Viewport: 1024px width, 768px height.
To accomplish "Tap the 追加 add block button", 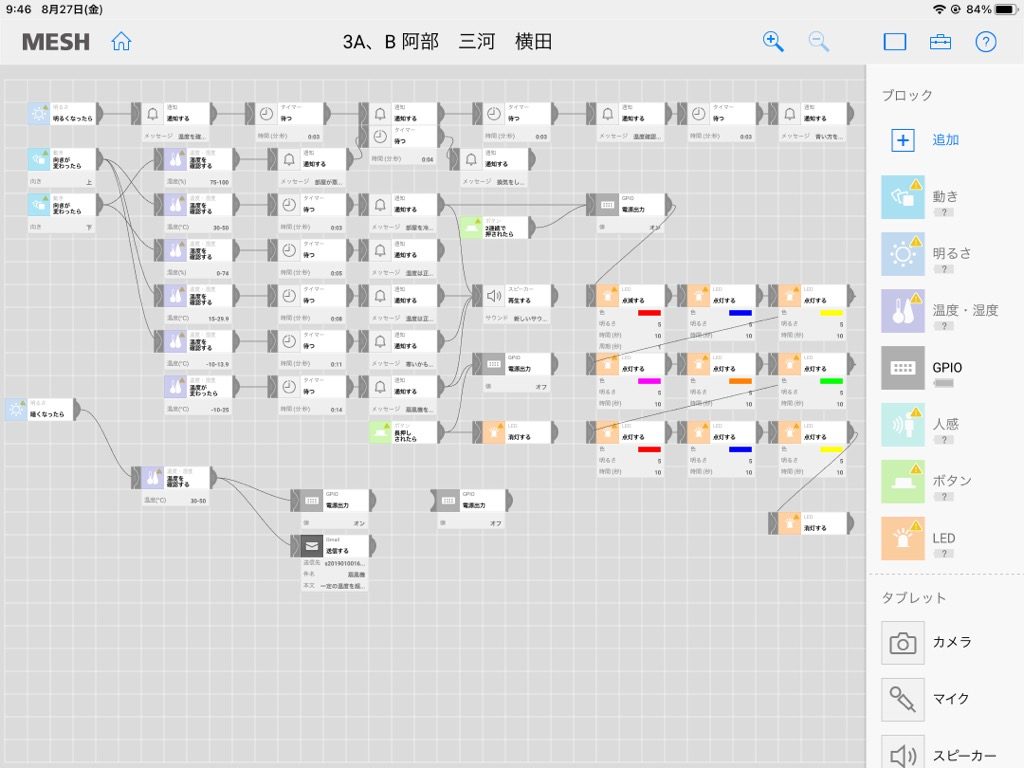I will 925,140.
